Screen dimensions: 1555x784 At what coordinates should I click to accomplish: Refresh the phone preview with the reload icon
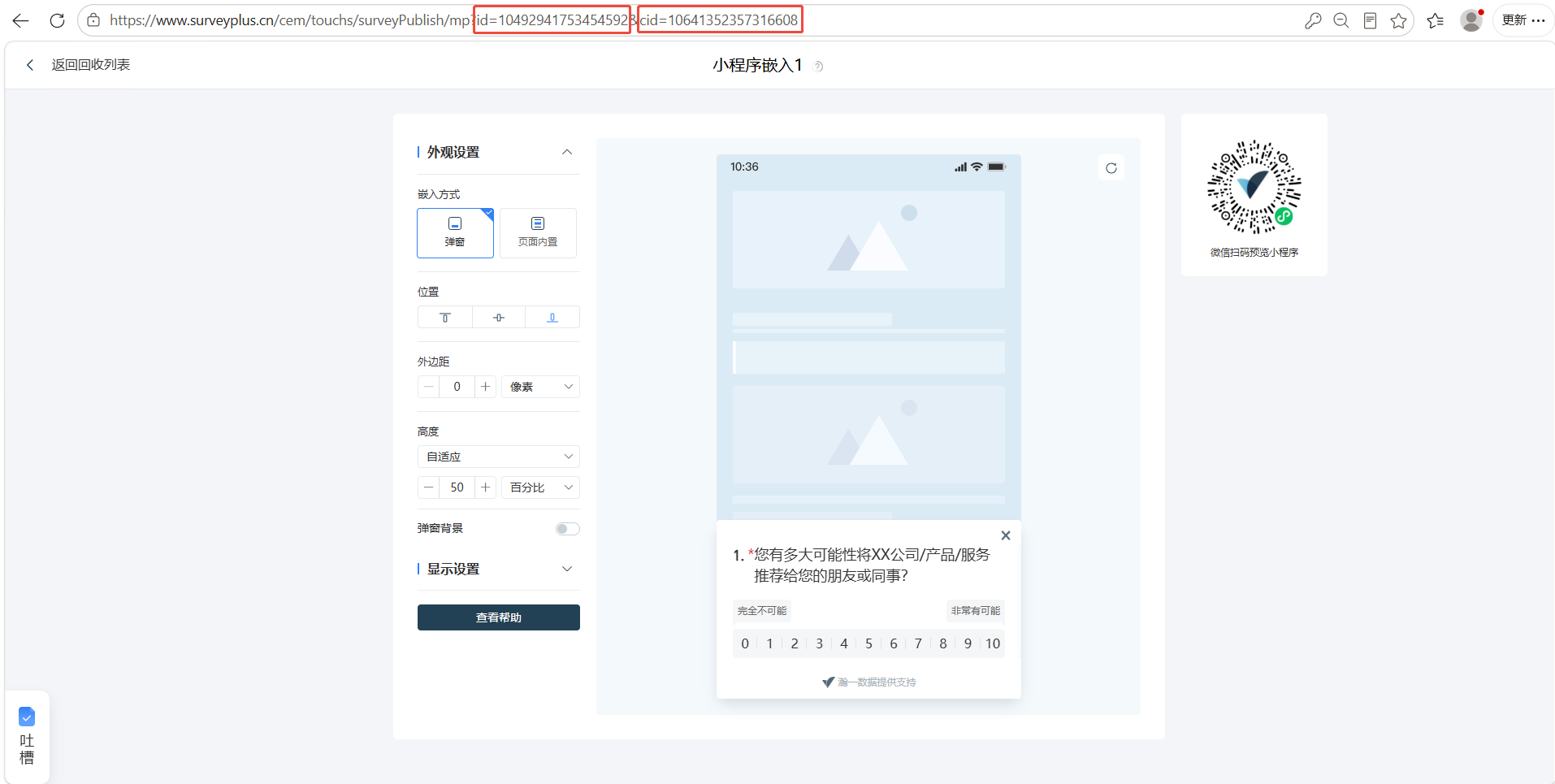[1111, 168]
